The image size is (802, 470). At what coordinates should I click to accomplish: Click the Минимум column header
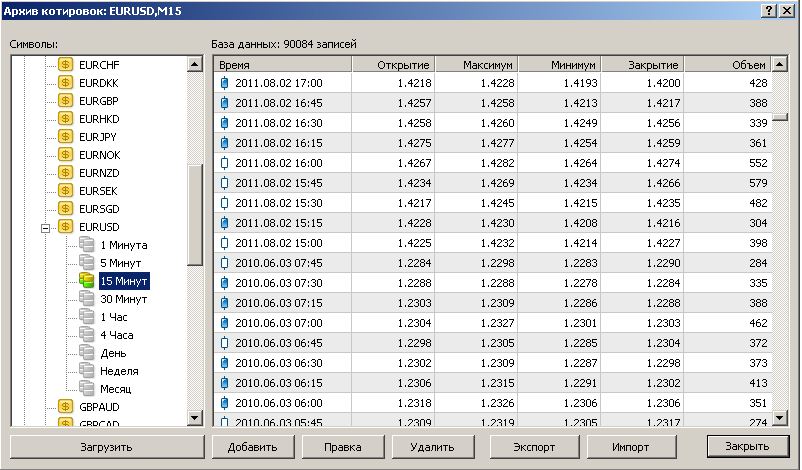click(560, 64)
